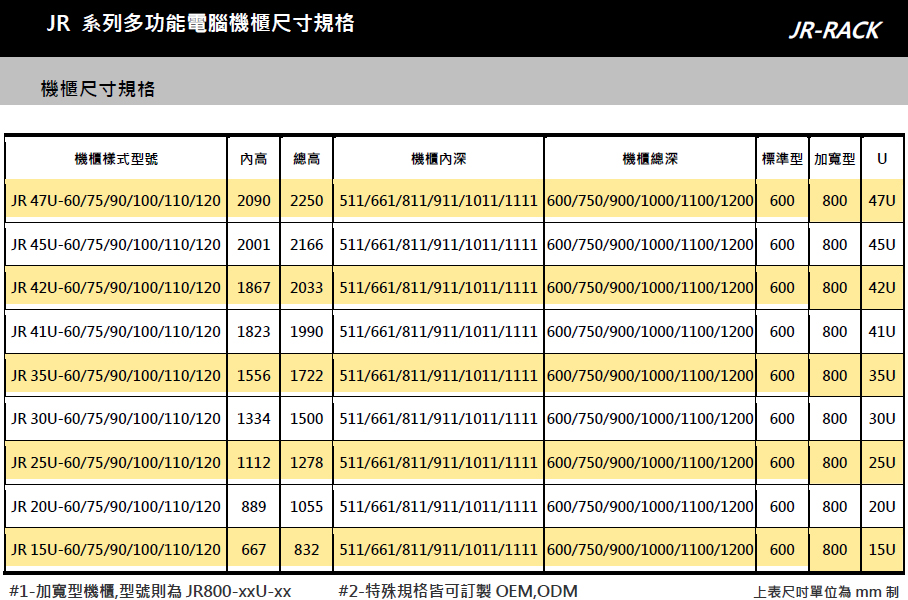Click inner height value 2001
The height and width of the screenshot is (600, 908).
point(254,244)
